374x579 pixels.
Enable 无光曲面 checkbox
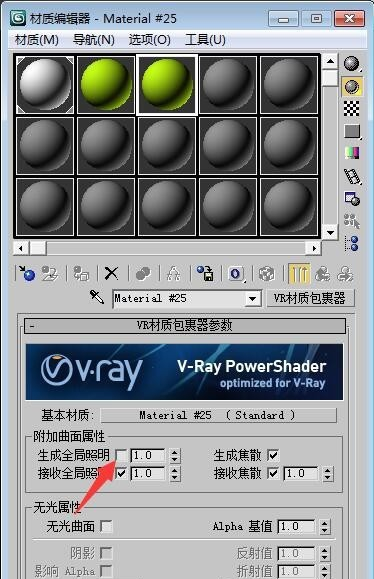pos(106,526)
